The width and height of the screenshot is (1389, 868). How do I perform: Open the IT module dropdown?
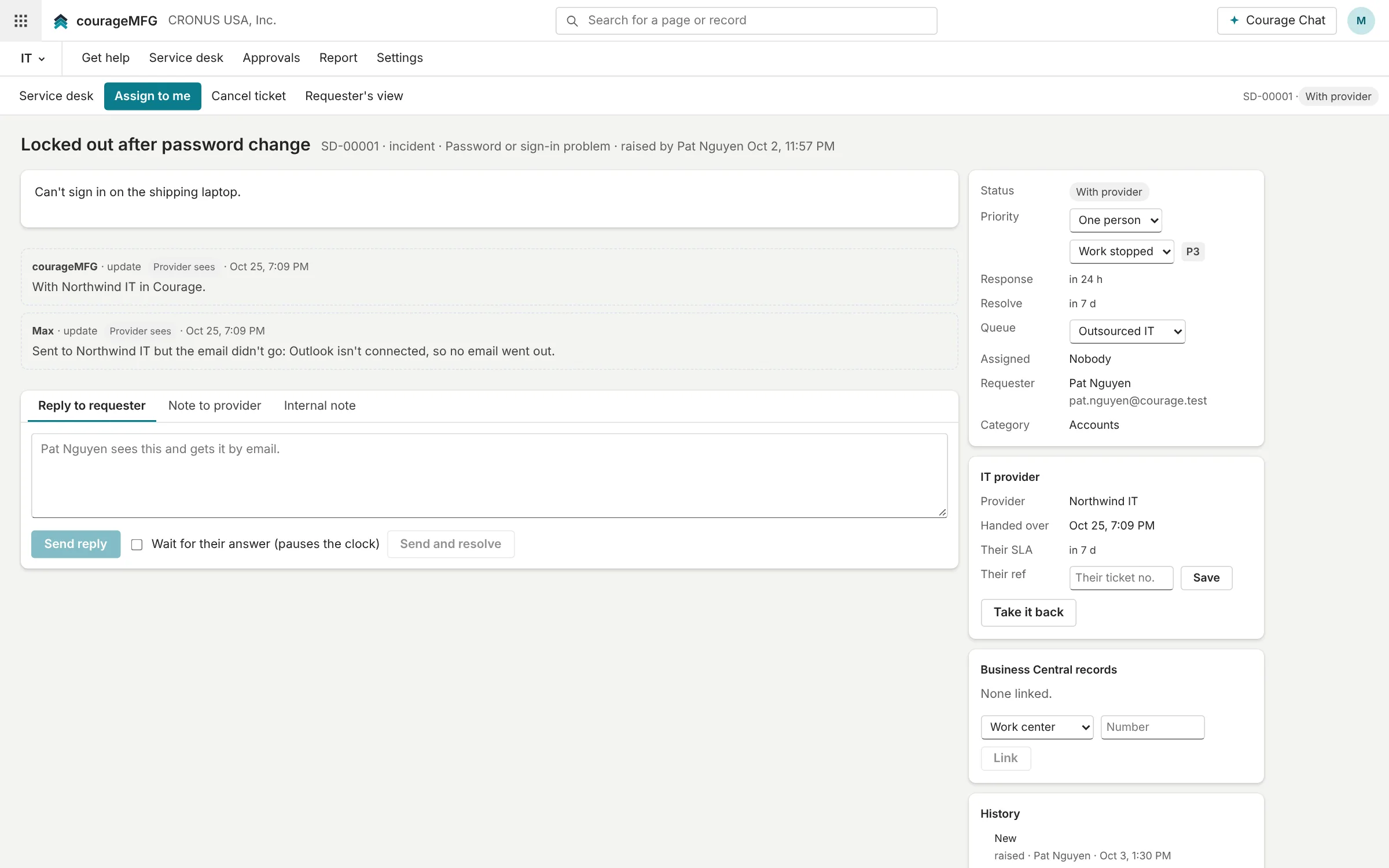coord(32,58)
